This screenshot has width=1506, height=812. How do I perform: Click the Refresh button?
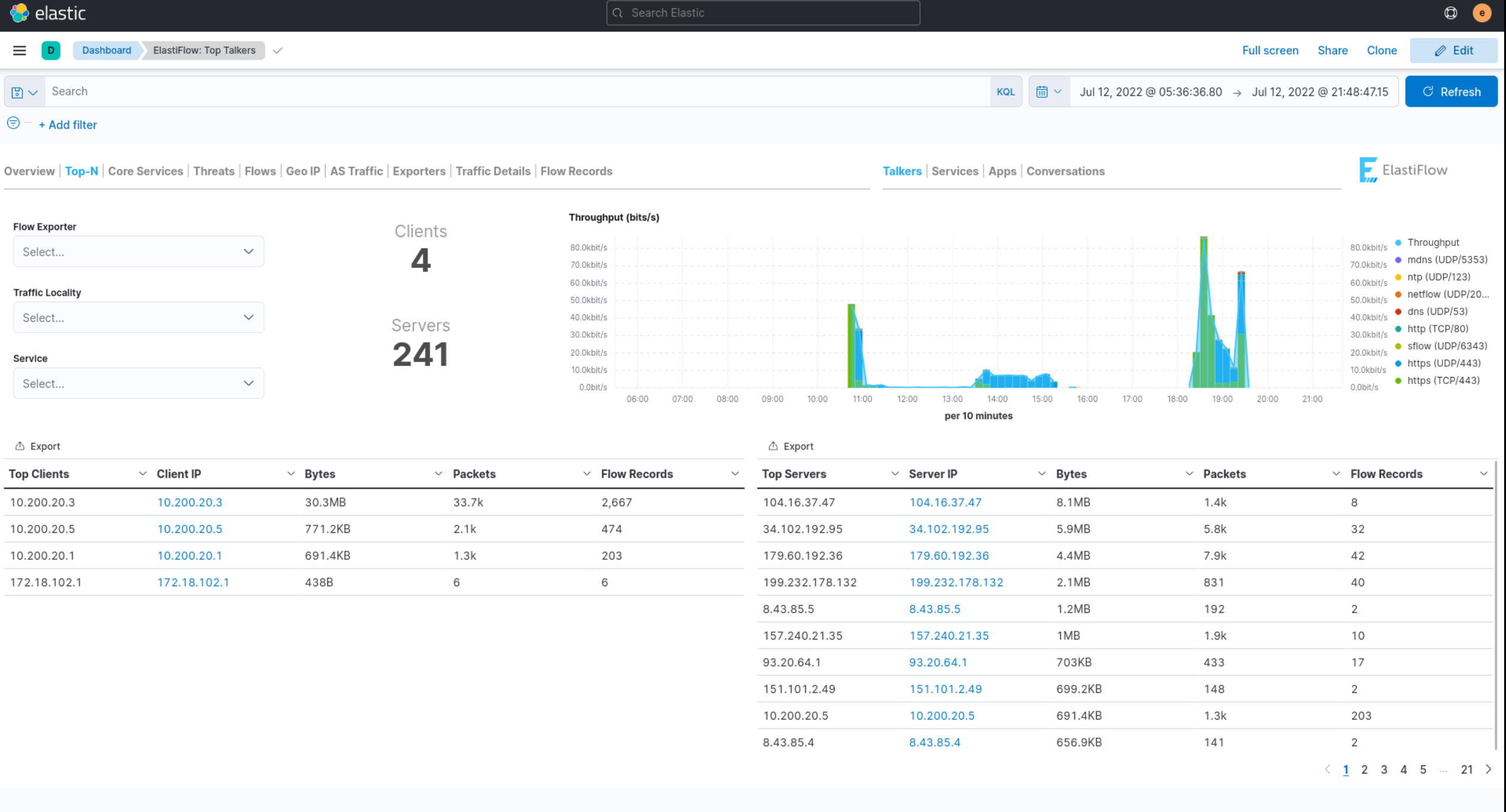coord(1450,92)
